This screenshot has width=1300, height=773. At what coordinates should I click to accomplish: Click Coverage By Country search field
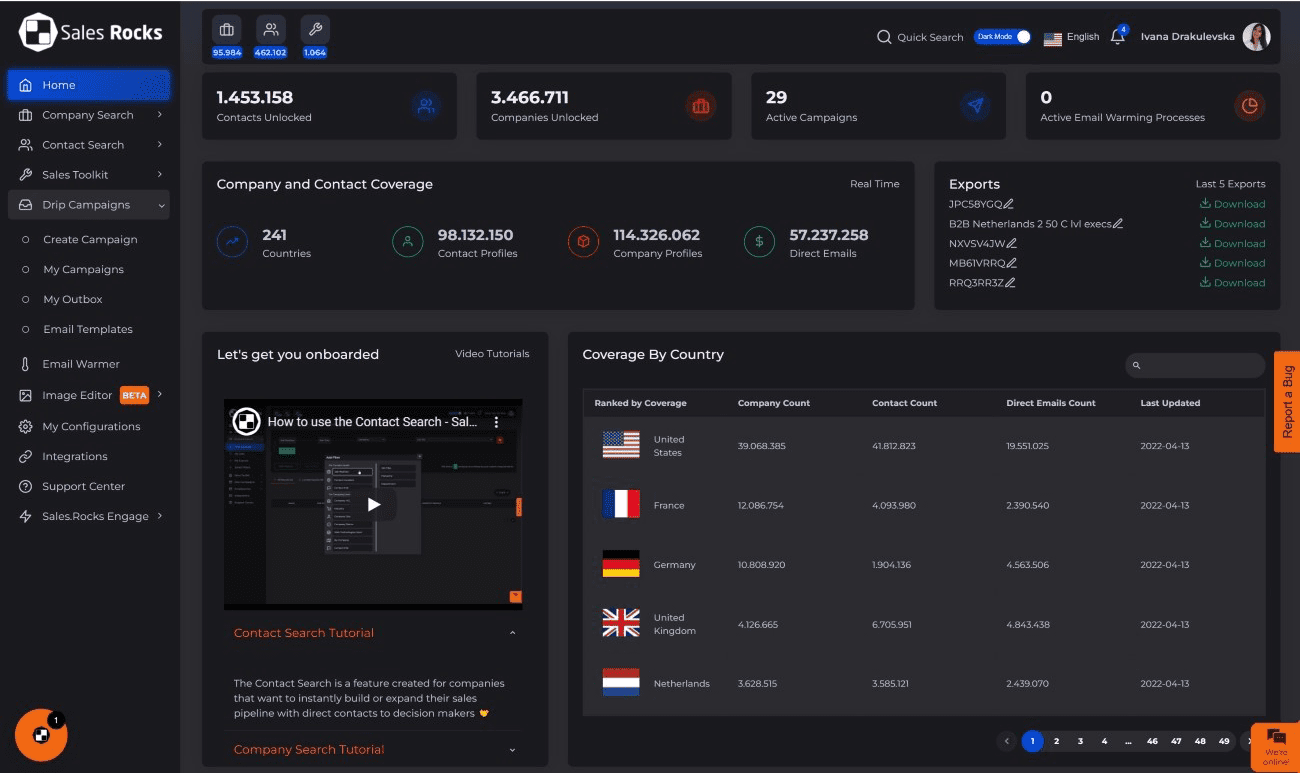1195,366
